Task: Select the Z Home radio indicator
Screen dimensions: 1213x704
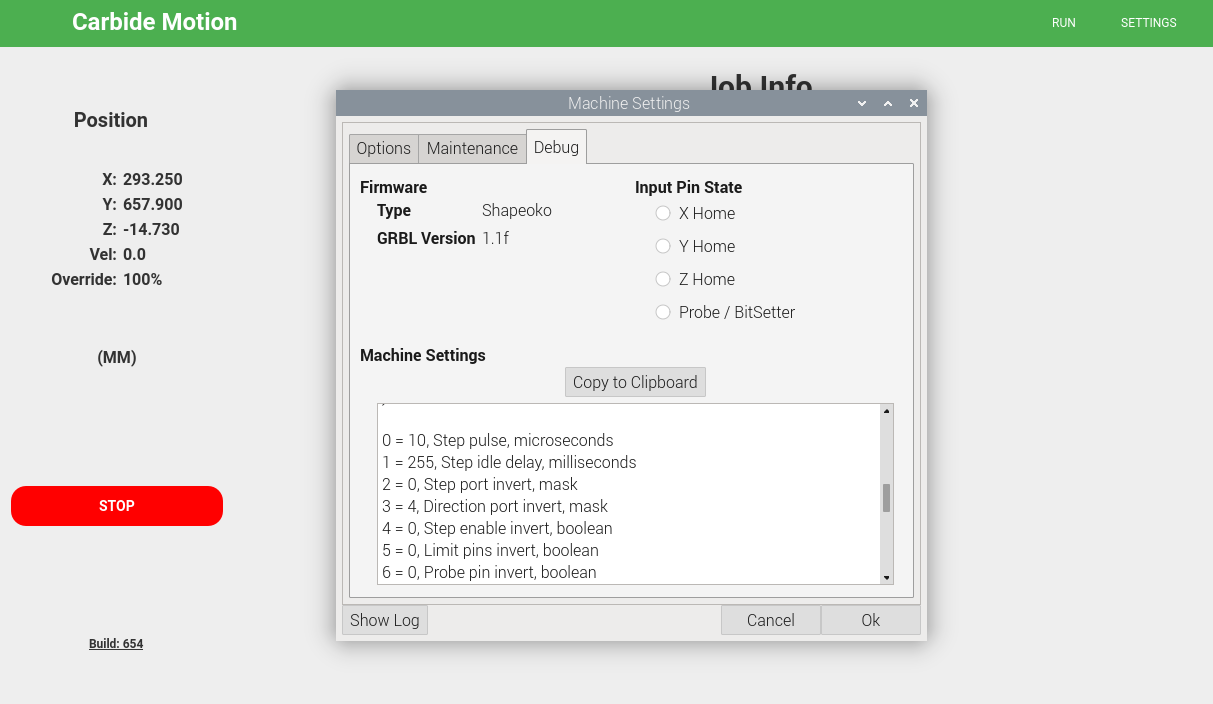Action: tap(663, 279)
